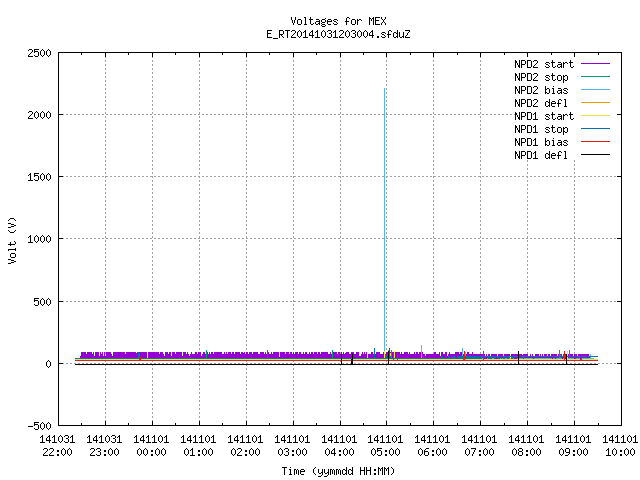Click the chart title 'Voltages for MEX'
Viewport: 640px width, 480px height.
tap(338, 21)
